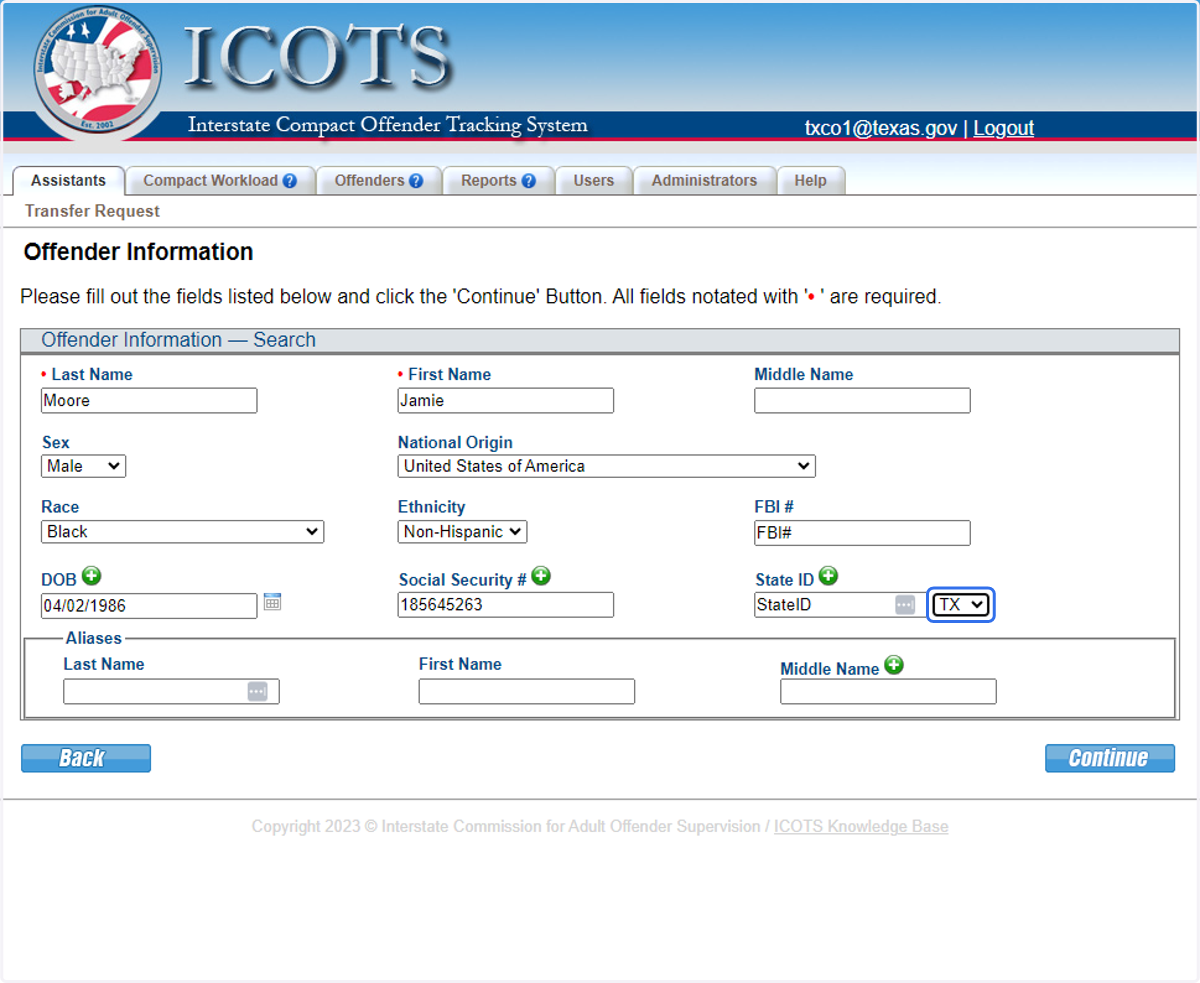Click the Aliases First Name field
Screen dimensions: 1200x983
(x=527, y=692)
